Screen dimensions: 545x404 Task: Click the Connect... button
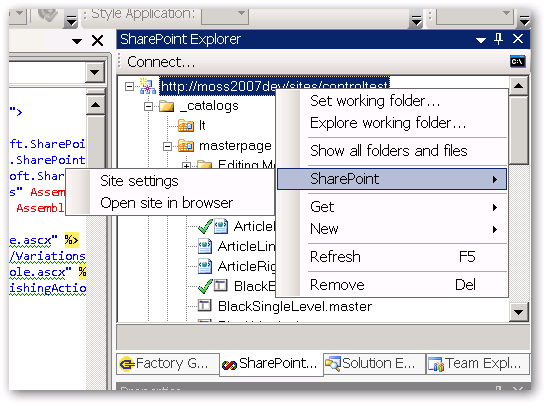pos(161,62)
